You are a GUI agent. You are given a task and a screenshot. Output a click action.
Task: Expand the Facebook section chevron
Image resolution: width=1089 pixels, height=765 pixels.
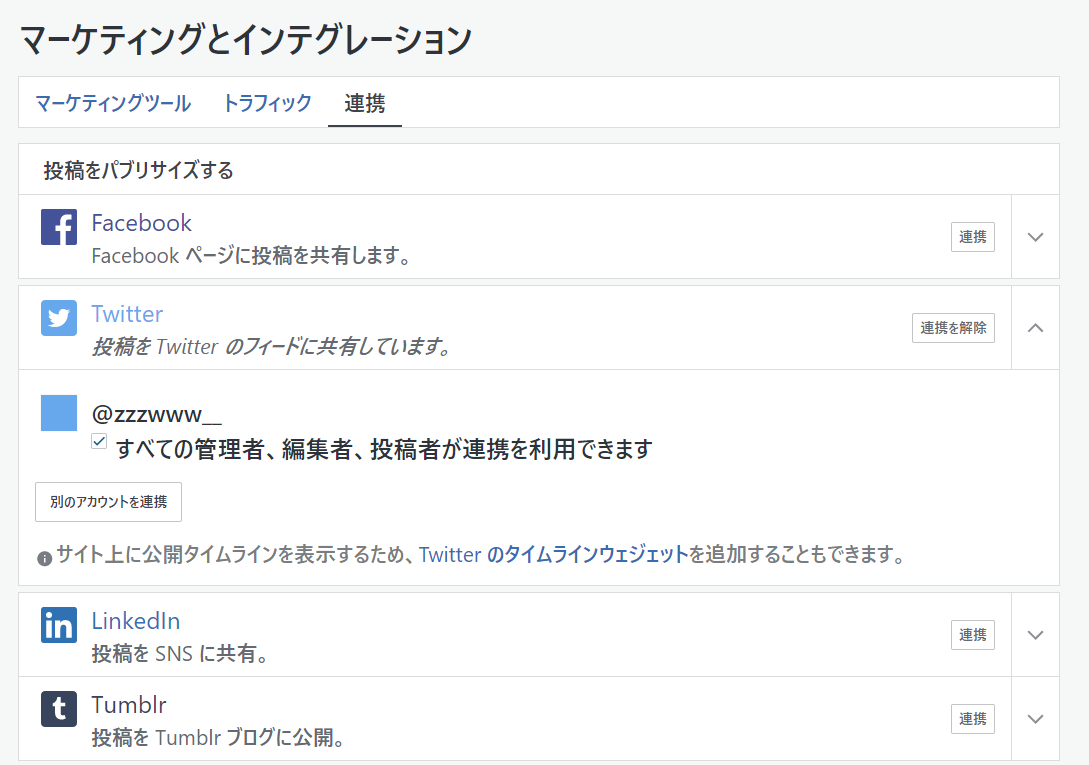coord(1036,237)
